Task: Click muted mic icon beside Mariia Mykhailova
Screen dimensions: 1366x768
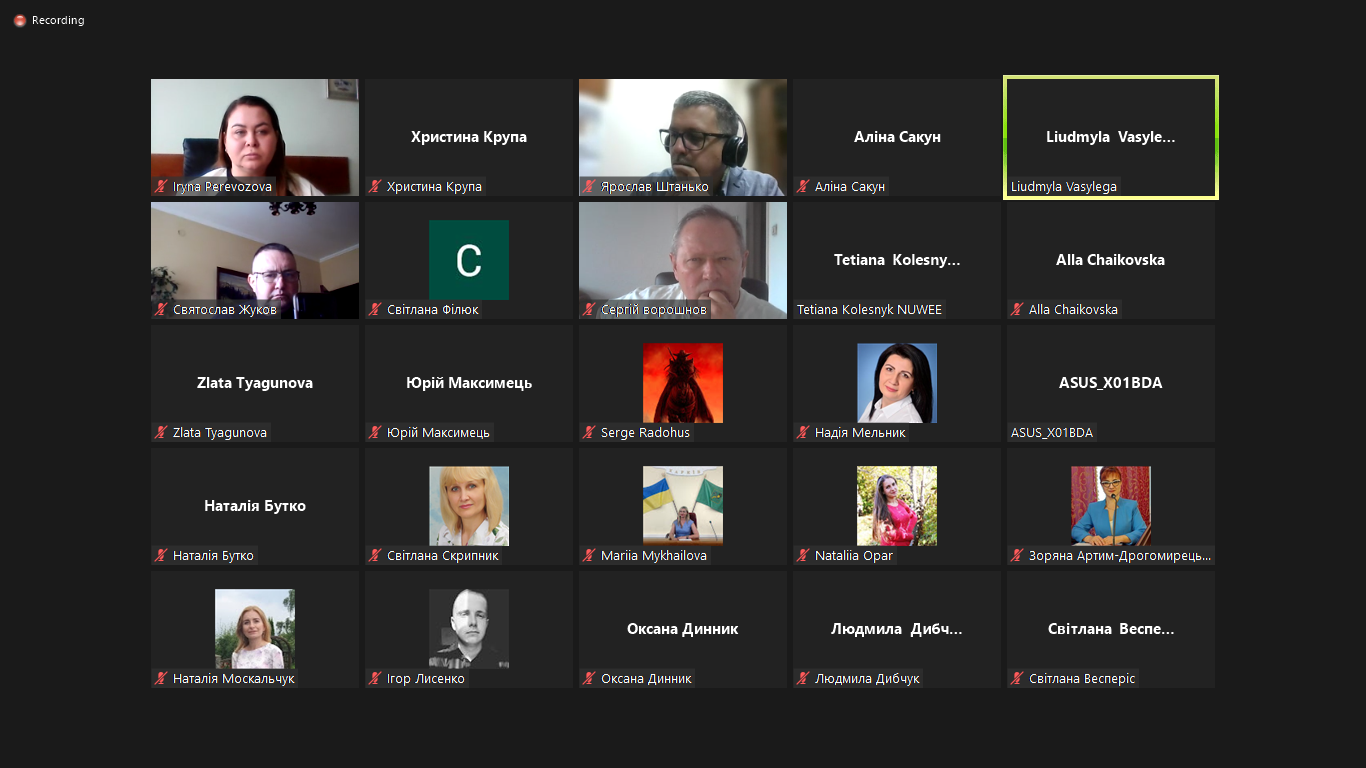Action: click(589, 556)
